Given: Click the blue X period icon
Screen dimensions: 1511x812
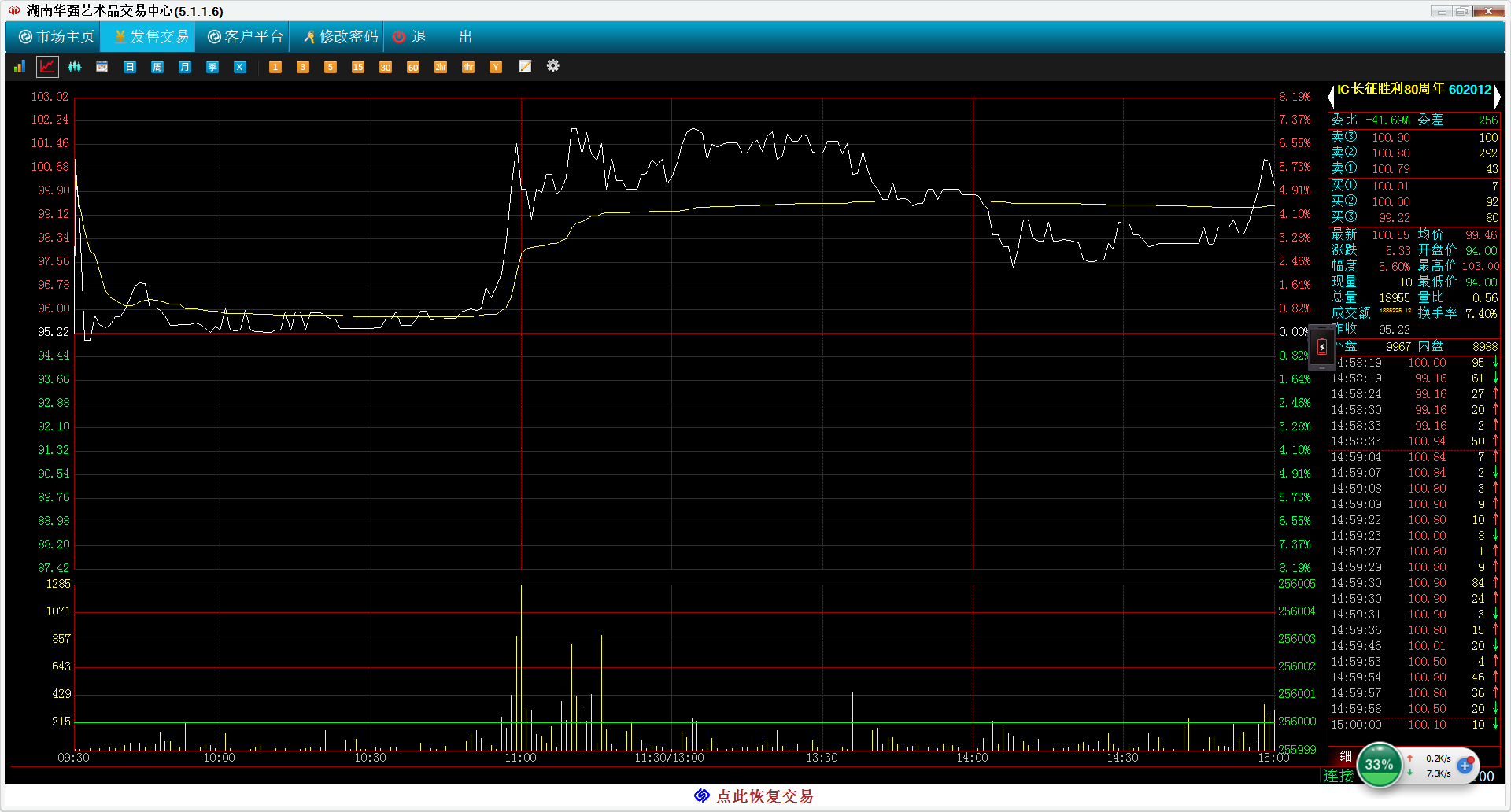Looking at the screenshot, I should pos(240,67).
